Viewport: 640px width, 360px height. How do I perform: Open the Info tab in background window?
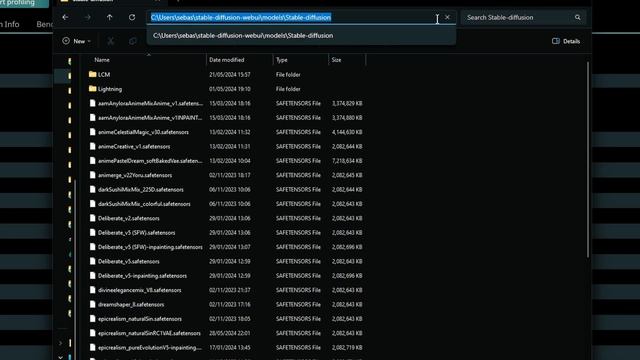[10, 24]
